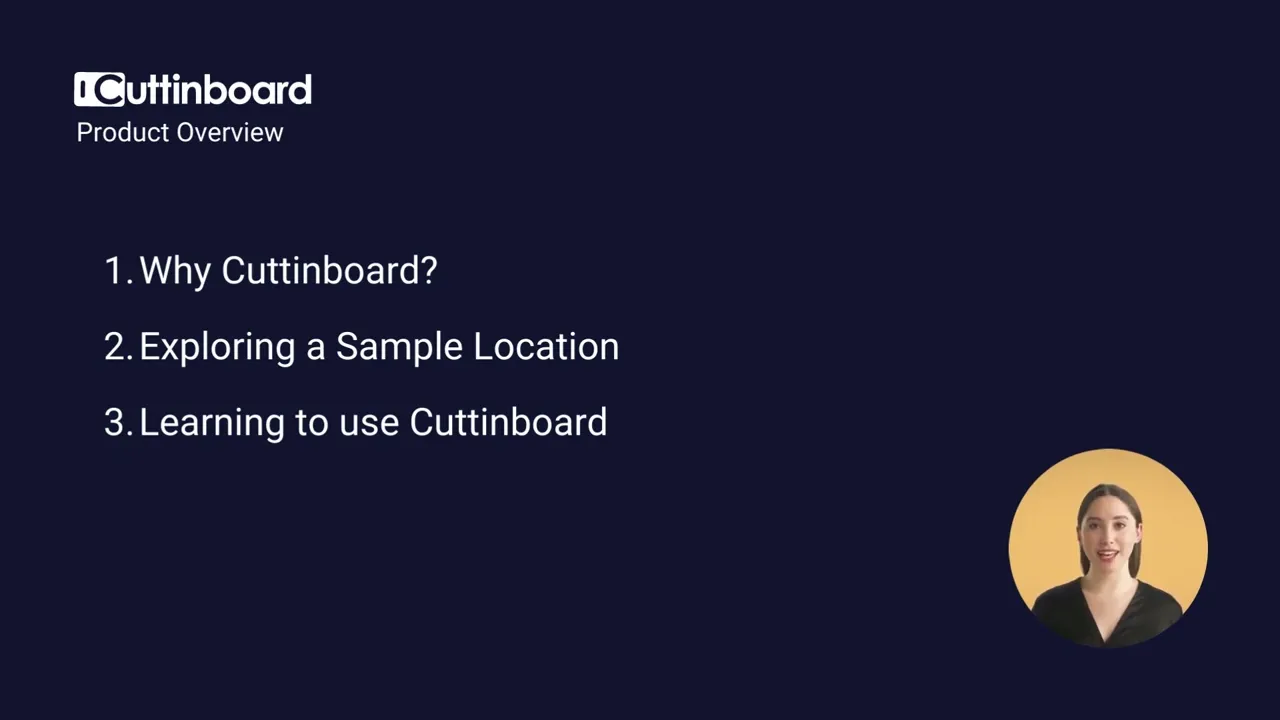Click "Cuttinboard" in the third agenda item

coord(508,422)
